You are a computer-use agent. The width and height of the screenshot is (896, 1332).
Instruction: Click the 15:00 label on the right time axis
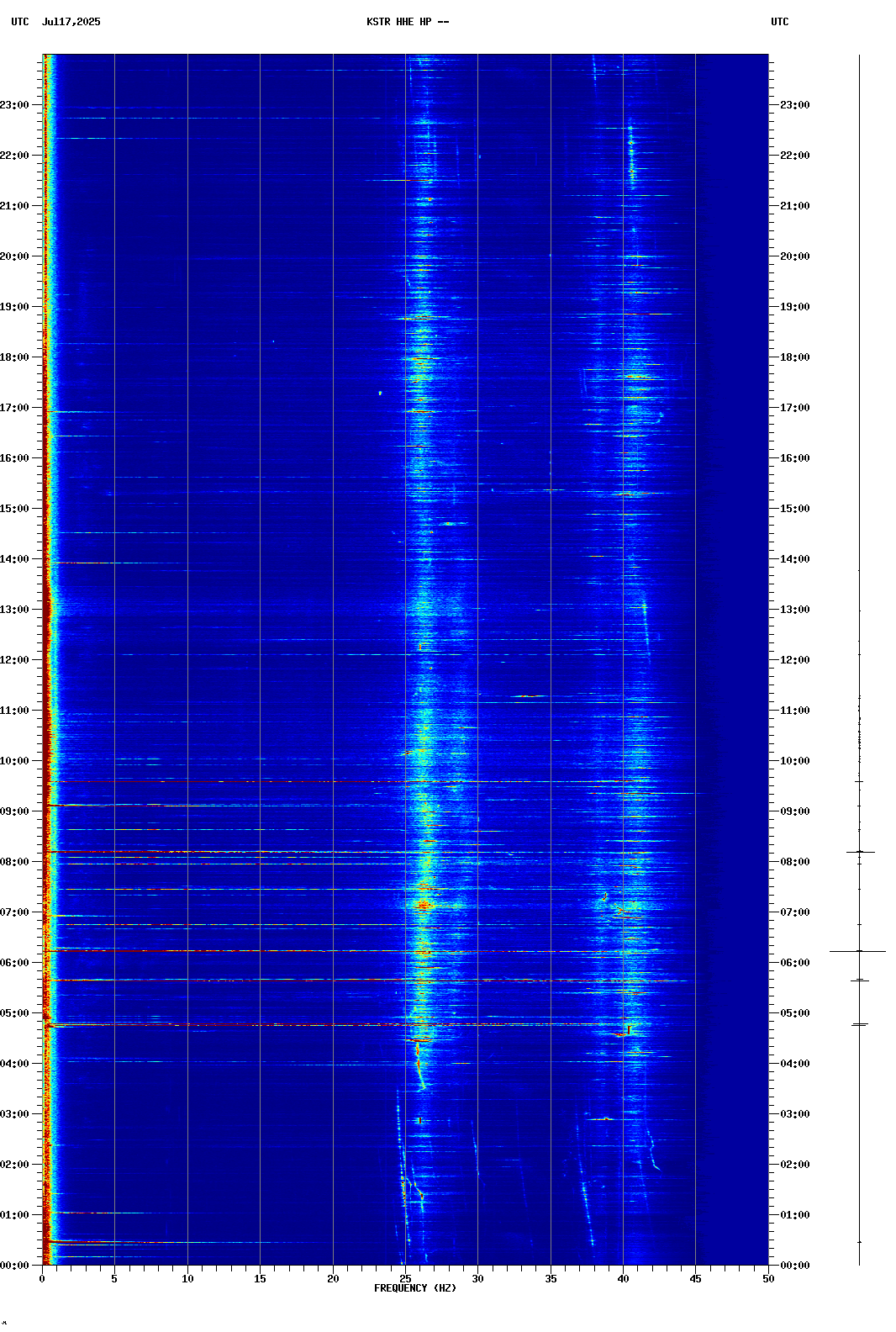click(x=795, y=509)
